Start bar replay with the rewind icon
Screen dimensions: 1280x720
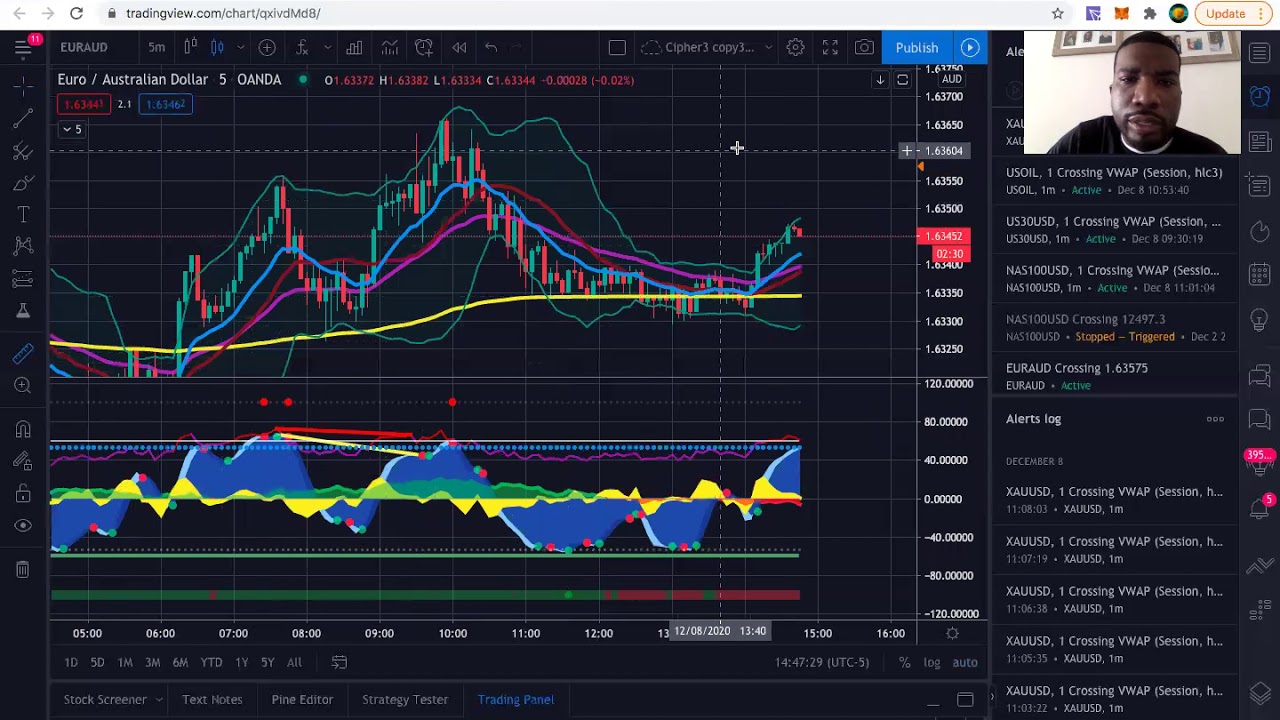pos(459,47)
